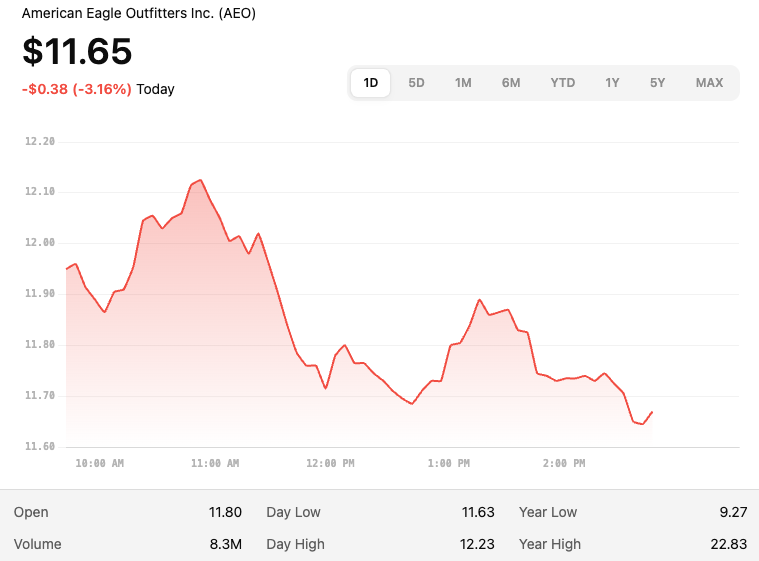Click the 12.20 price axis label
The image size is (759, 561).
[x=40, y=141]
